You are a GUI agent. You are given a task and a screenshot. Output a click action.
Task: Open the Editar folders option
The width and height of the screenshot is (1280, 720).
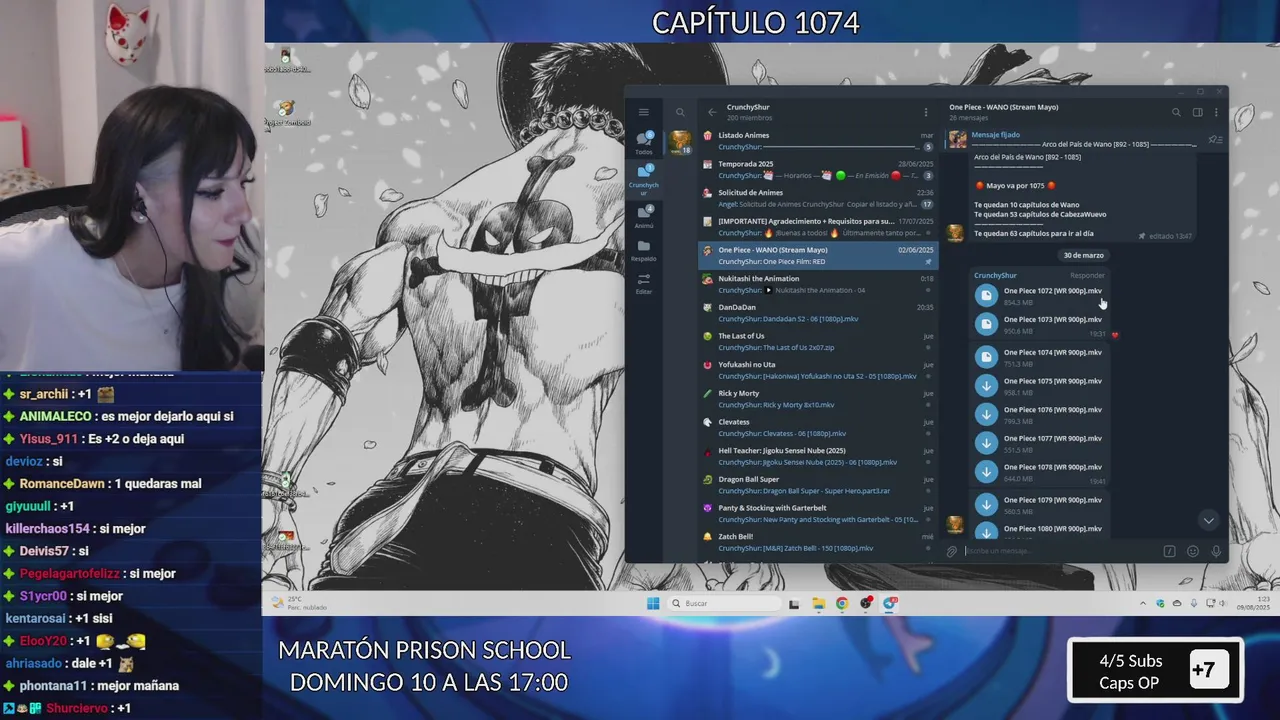(644, 284)
